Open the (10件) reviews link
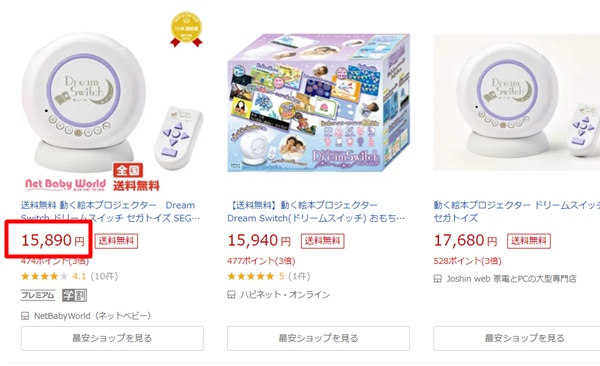Image resolution: width=600 pixels, height=366 pixels. point(104,276)
